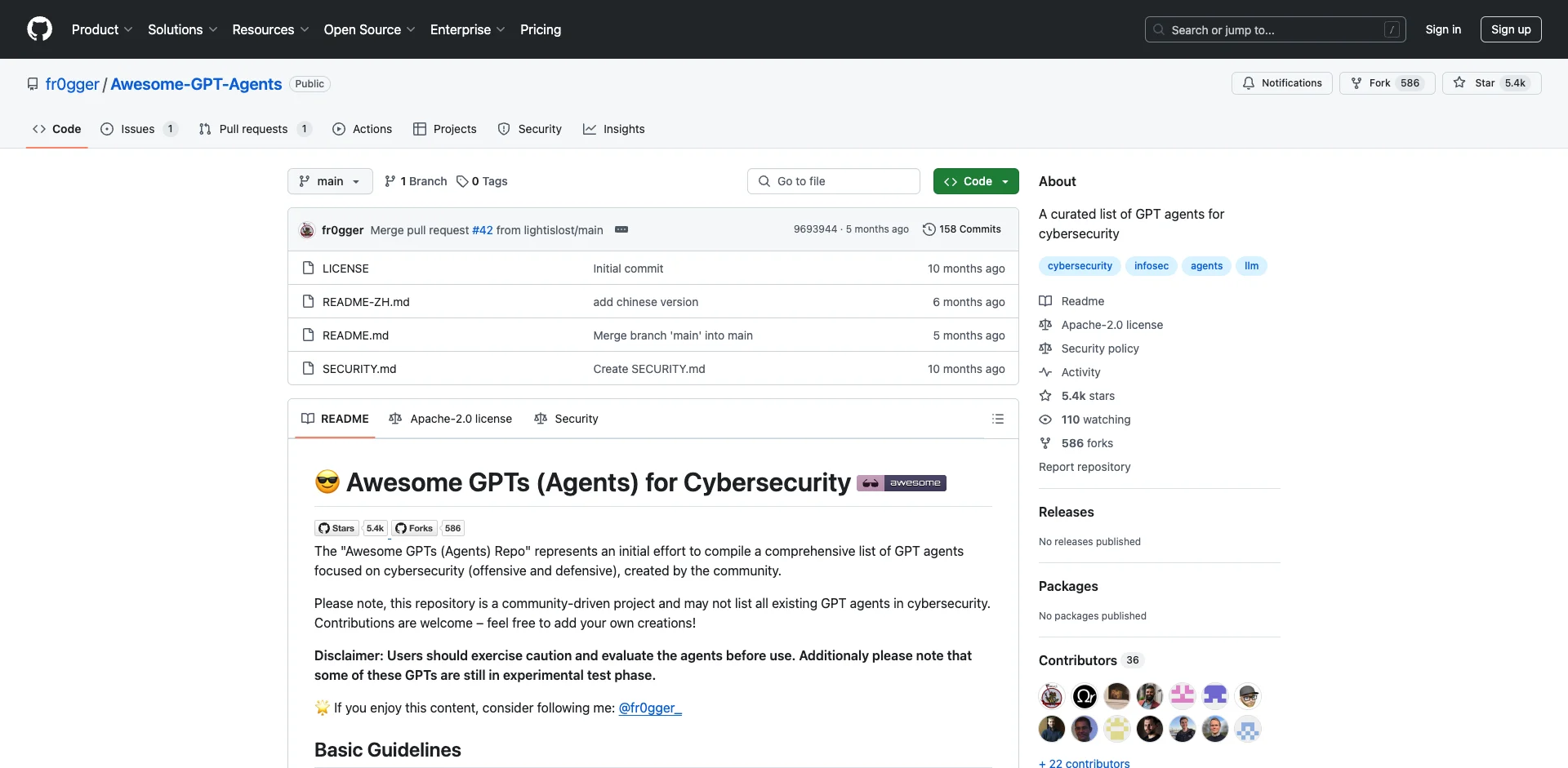Viewport: 1568px width, 768px height.
Task: Select the Code tab
Action: [x=57, y=129]
